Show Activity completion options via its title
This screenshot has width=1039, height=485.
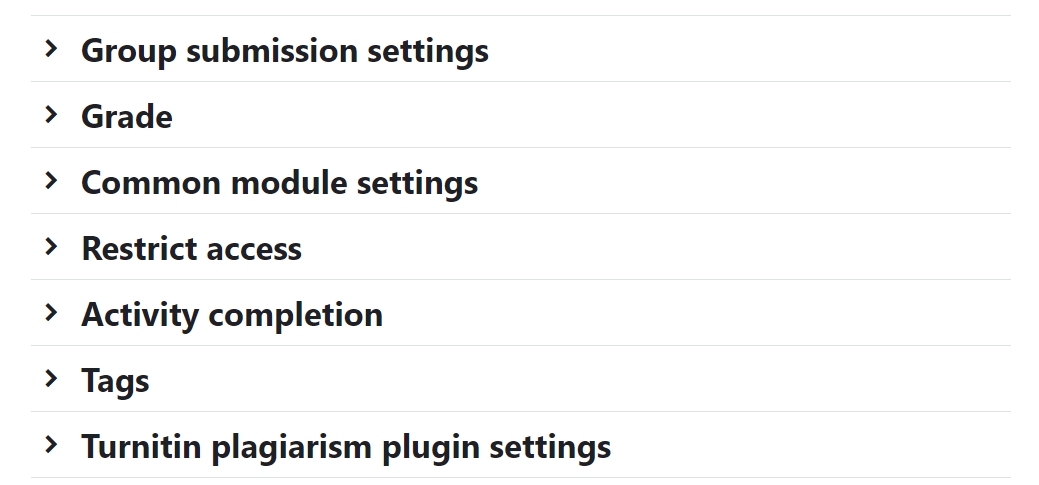[231, 314]
